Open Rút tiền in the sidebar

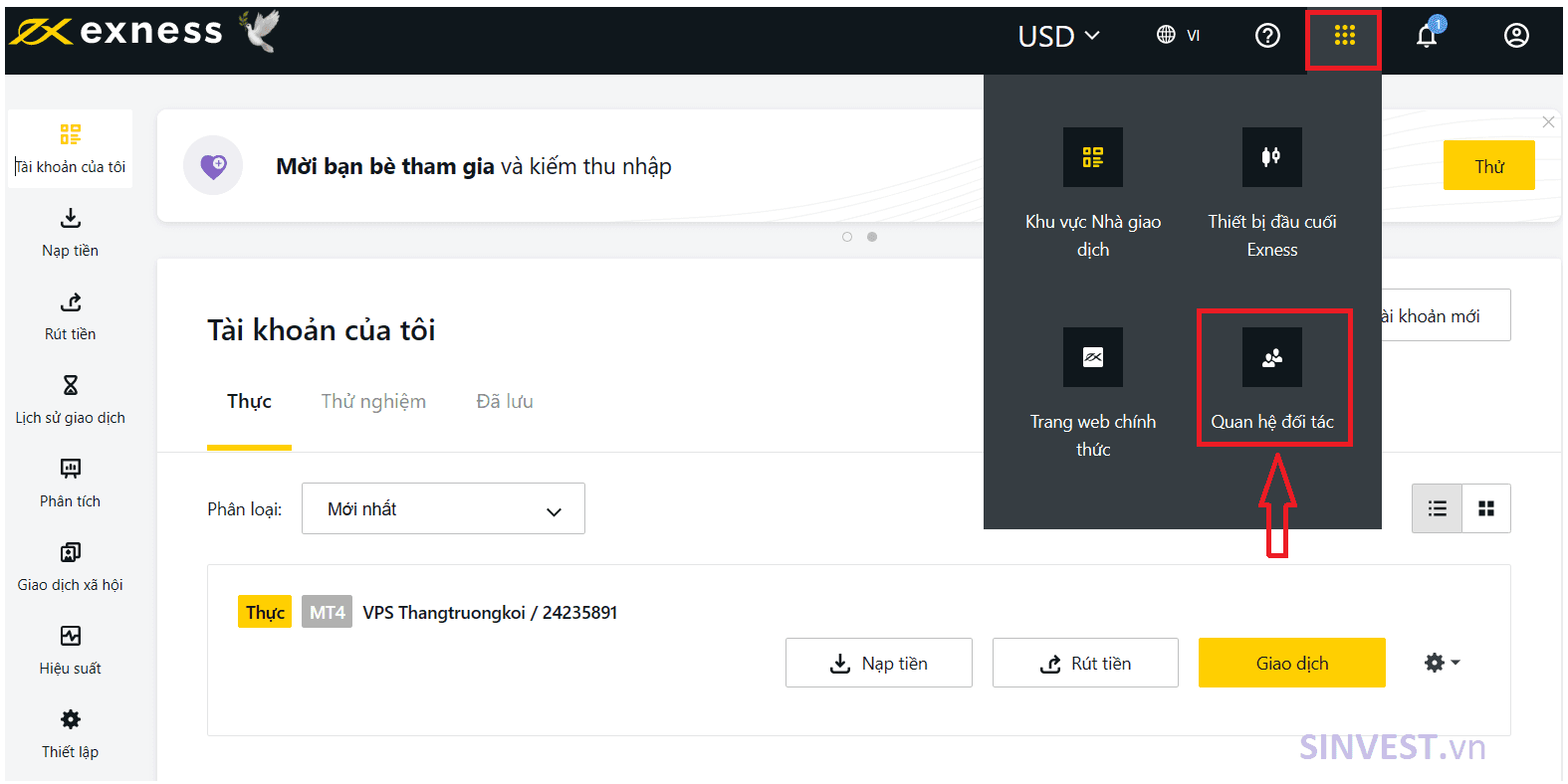pyautogui.click(x=71, y=316)
